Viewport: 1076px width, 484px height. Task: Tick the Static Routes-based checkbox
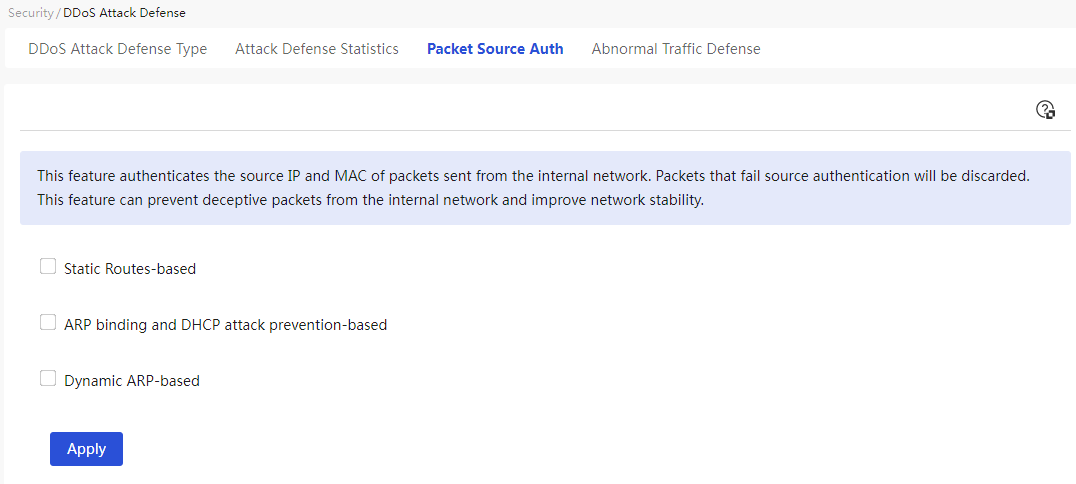(47, 266)
